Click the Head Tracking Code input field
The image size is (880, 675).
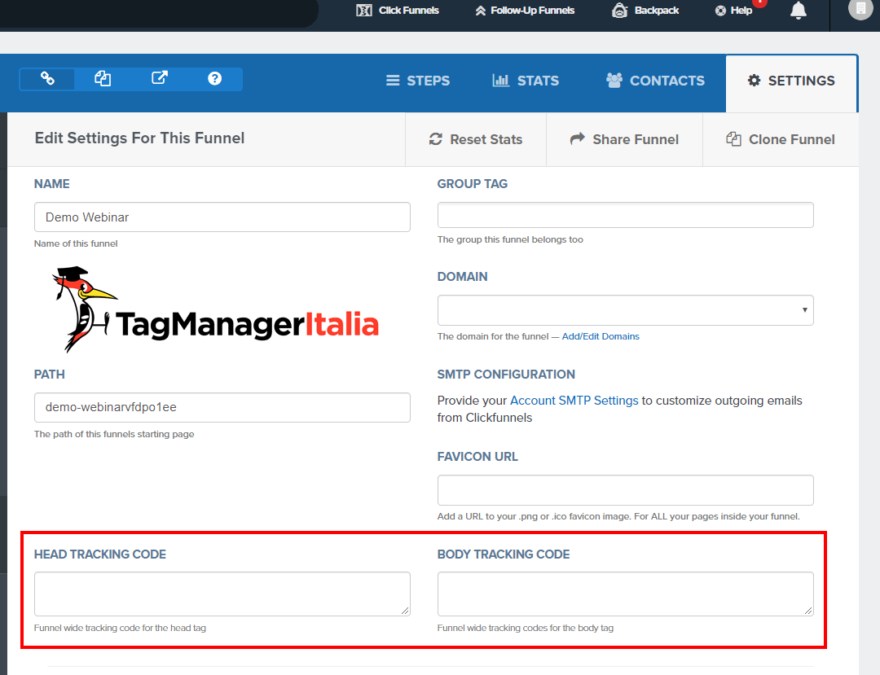(x=222, y=593)
